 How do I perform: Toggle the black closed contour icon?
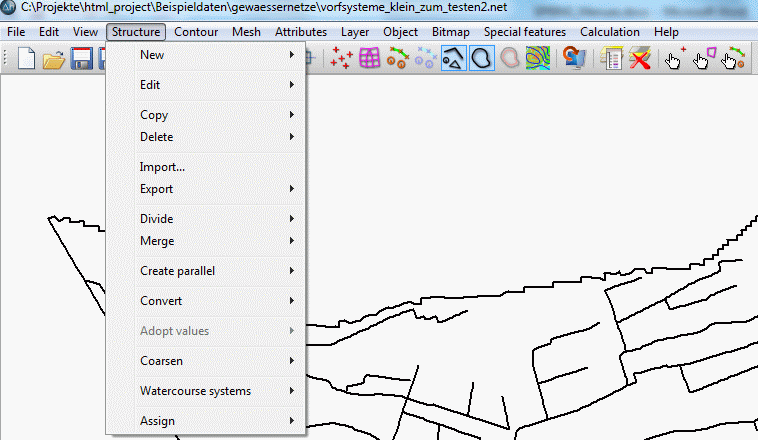click(x=481, y=59)
